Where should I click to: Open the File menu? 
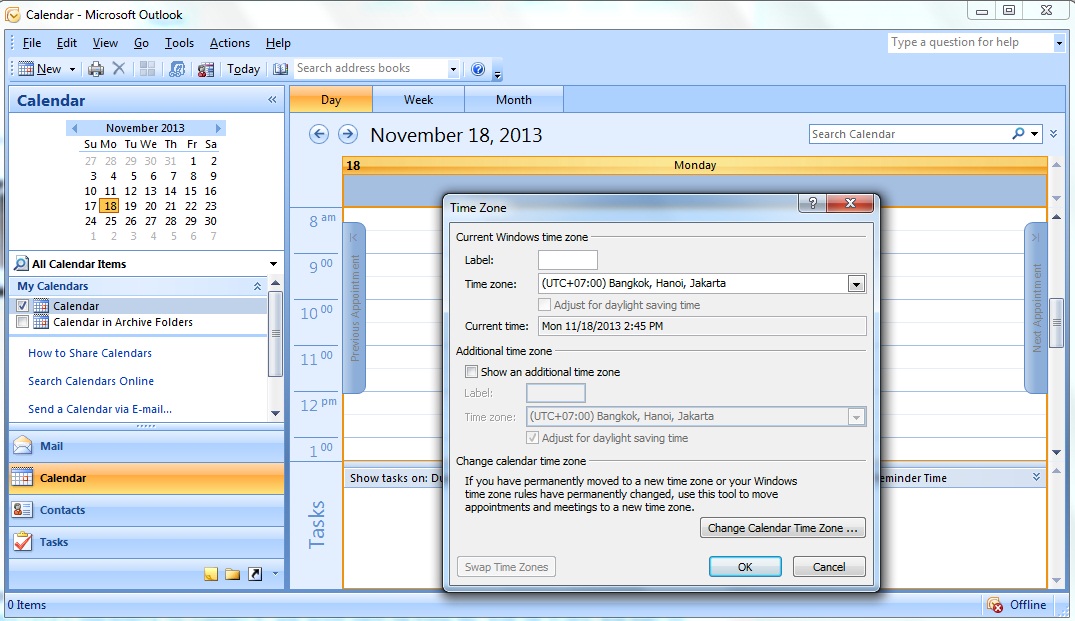(x=32, y=42)
